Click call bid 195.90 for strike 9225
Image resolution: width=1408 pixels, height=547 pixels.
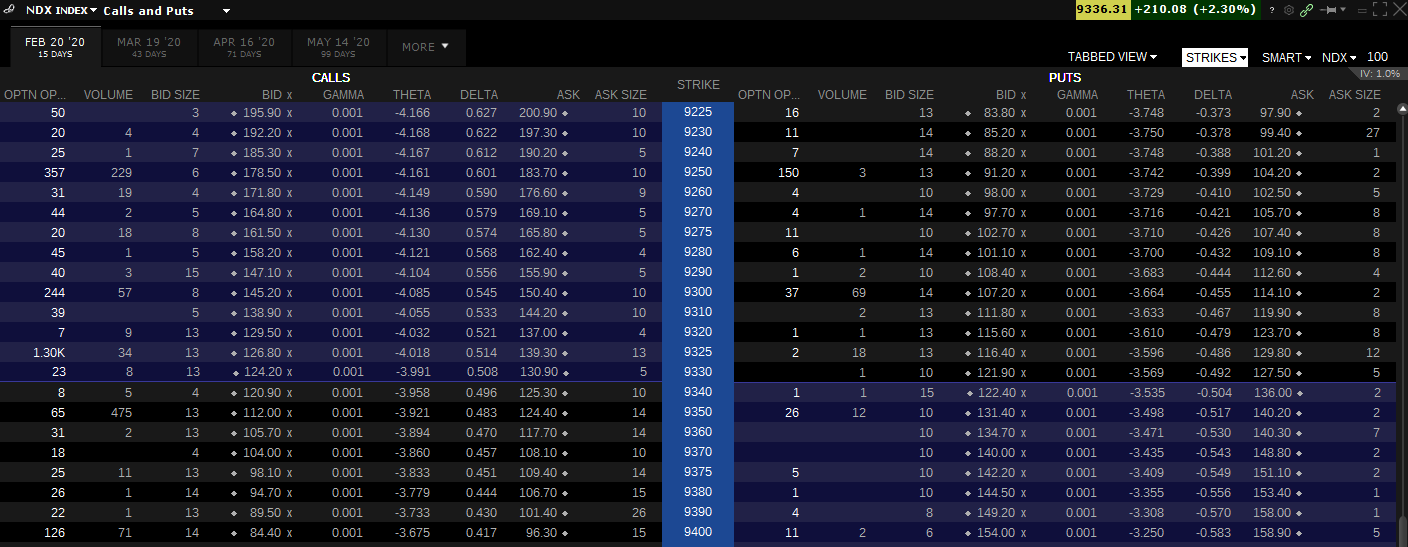(x=262, y=112)
